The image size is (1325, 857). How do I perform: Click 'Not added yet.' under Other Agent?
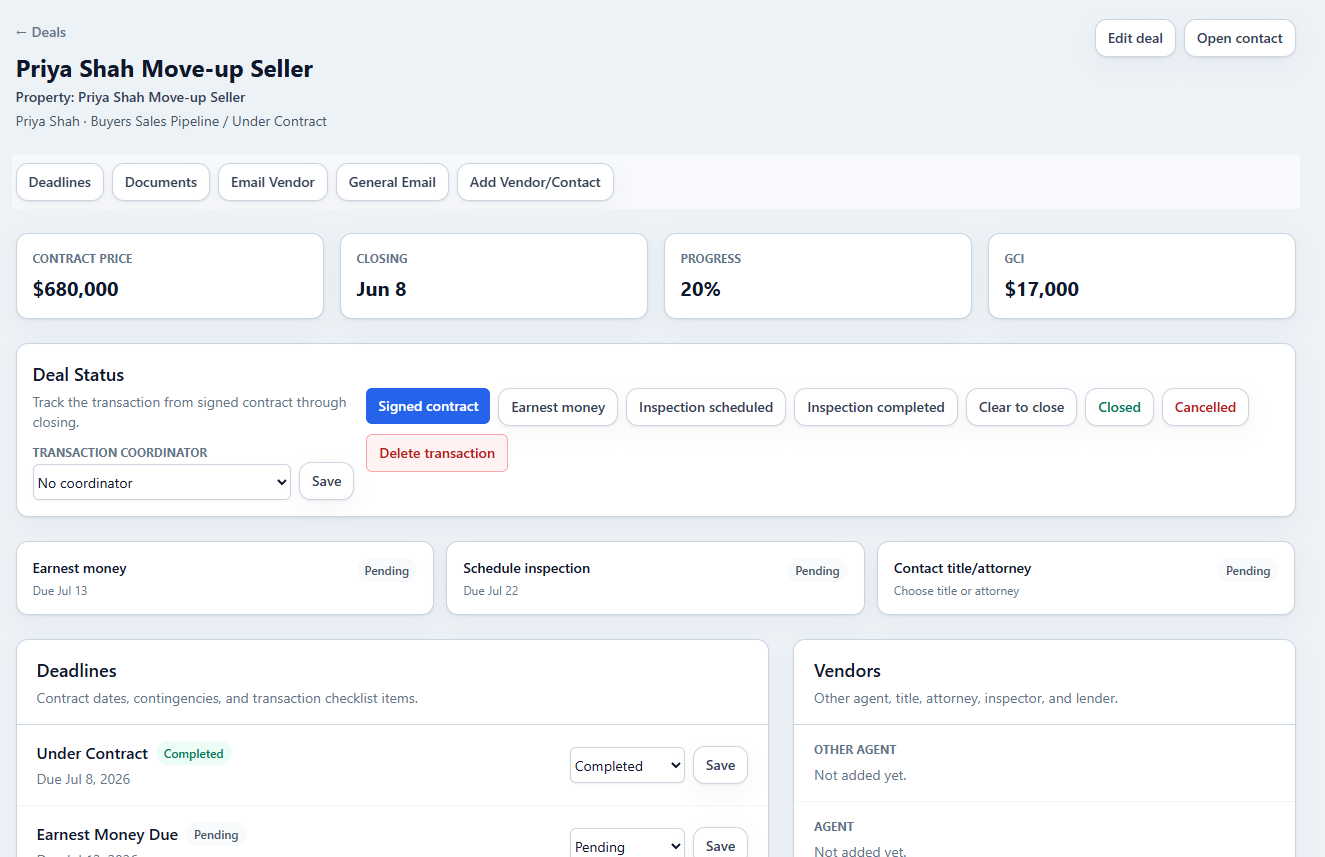click(x=860, y=775)
